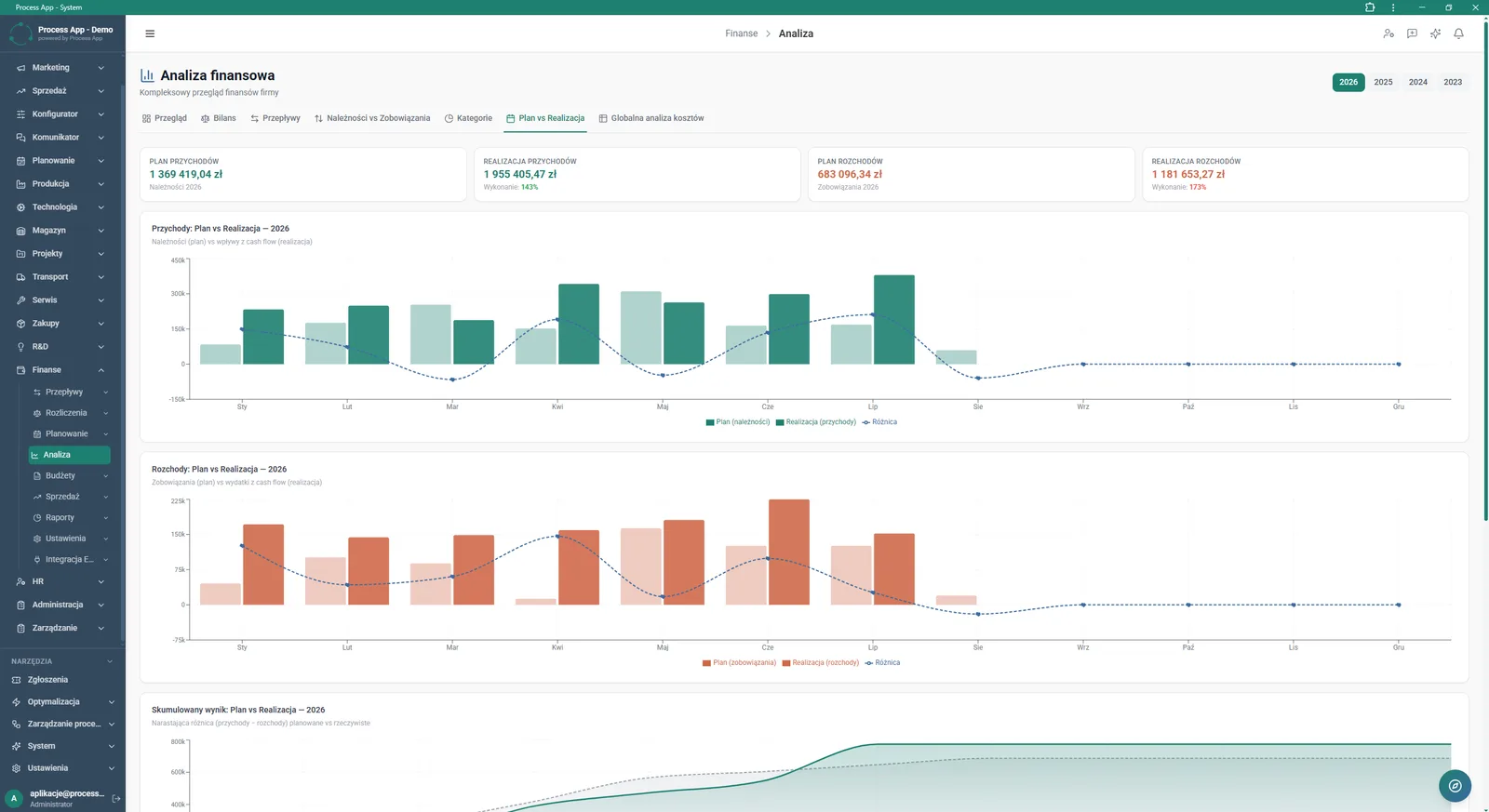
Task: Toggle Plan (zobowiązania) legend series
Action: (739, 663)
